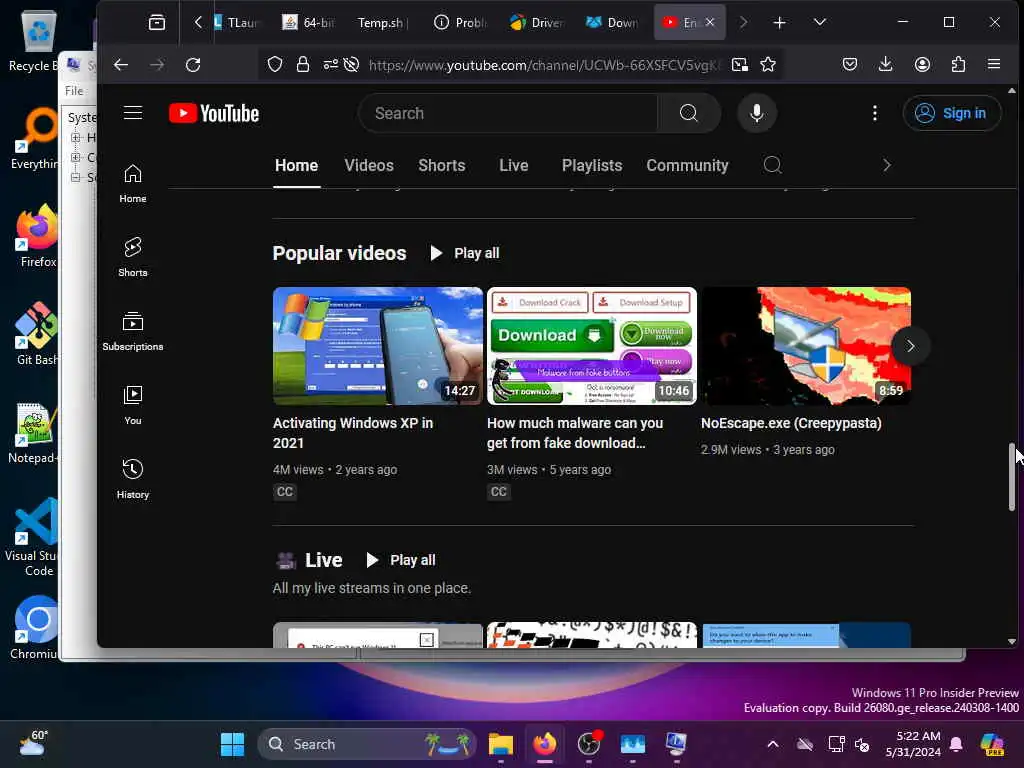1024x768 pixels.
Task: Switch to the channel Shorts tab
Action: (x=441, y=165)
